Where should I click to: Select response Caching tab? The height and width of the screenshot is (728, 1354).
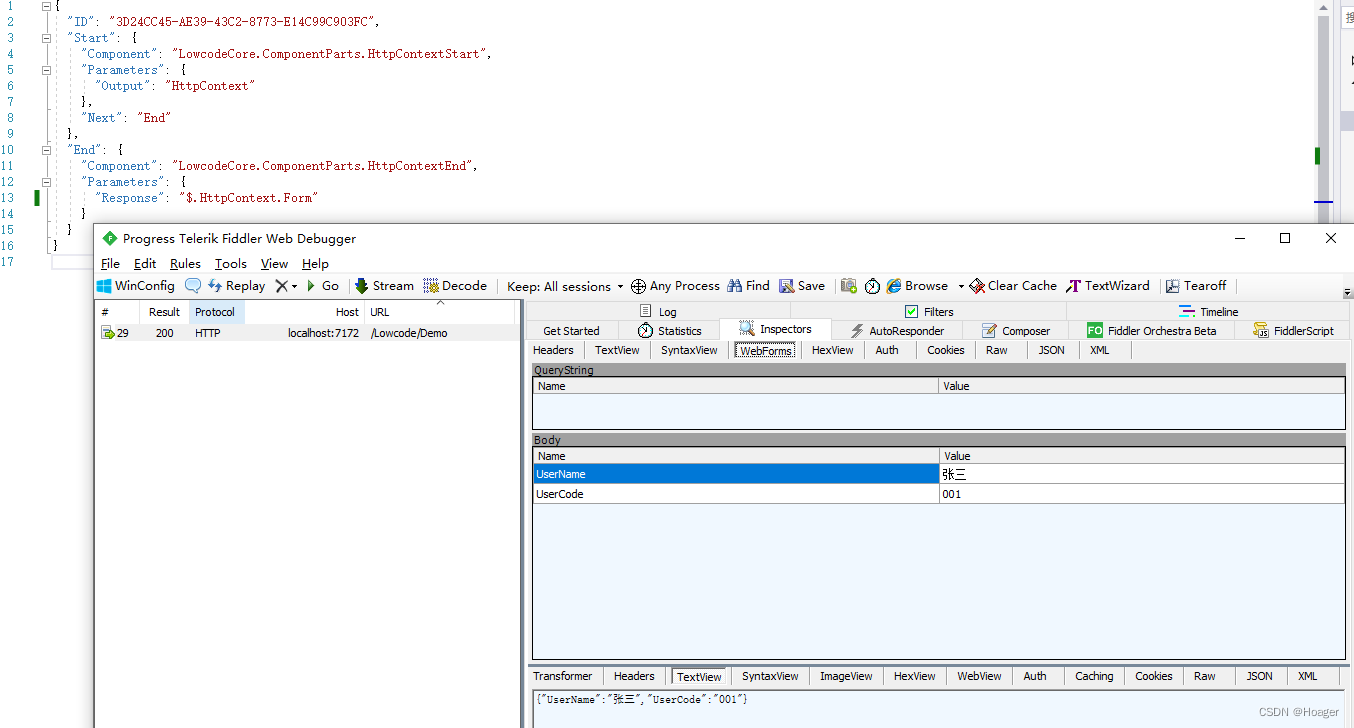(1094, 676)
